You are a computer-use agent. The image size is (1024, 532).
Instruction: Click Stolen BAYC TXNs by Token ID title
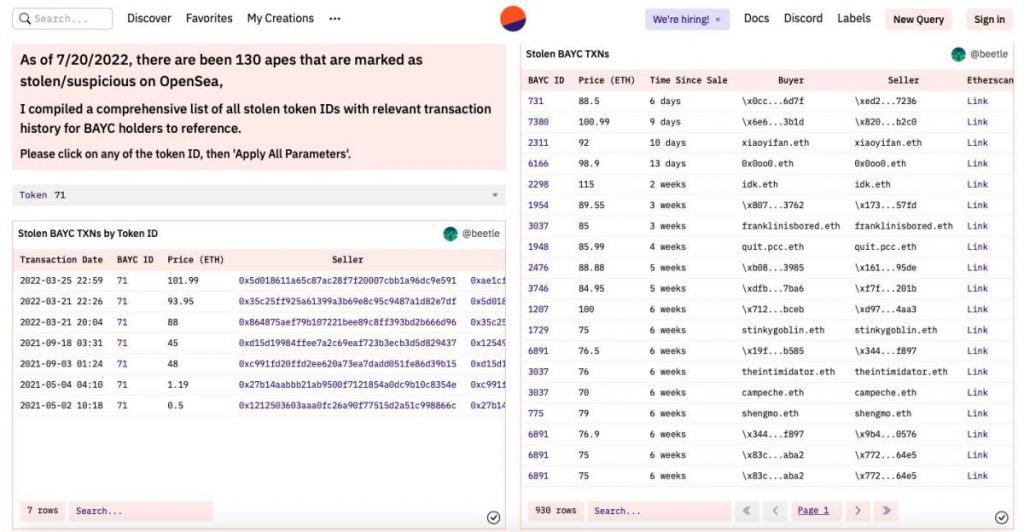(x=88, y=234)
